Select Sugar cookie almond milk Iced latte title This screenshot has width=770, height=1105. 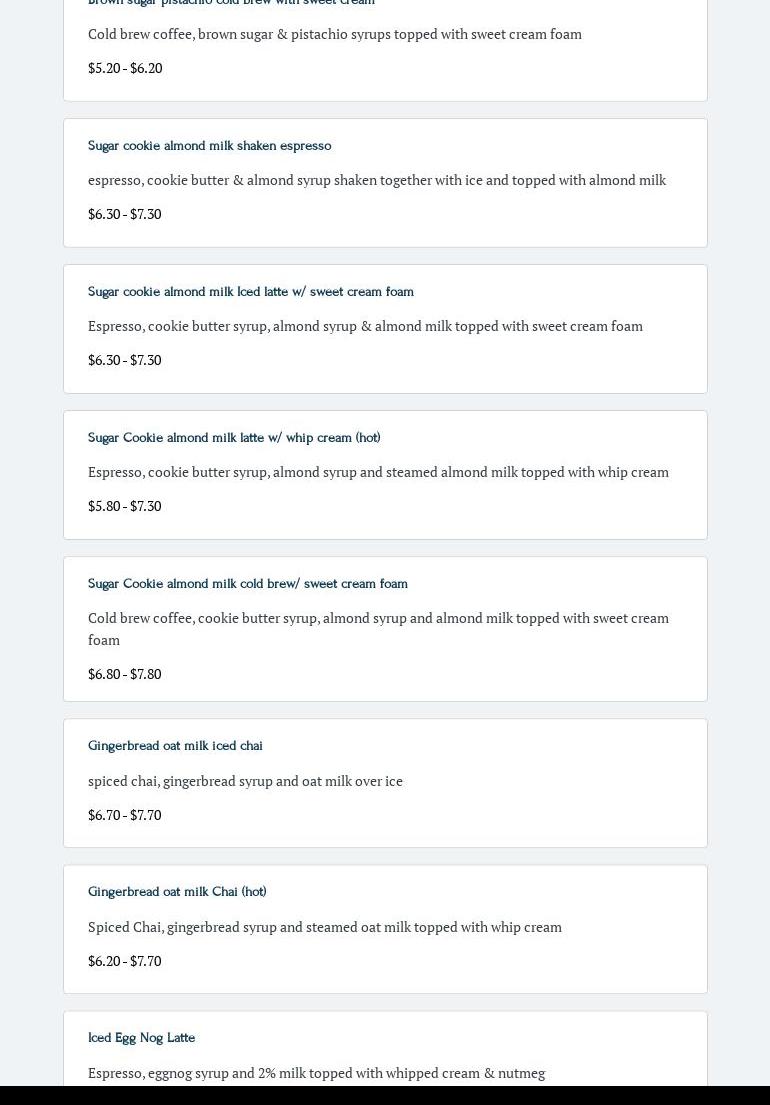(250, 292)
